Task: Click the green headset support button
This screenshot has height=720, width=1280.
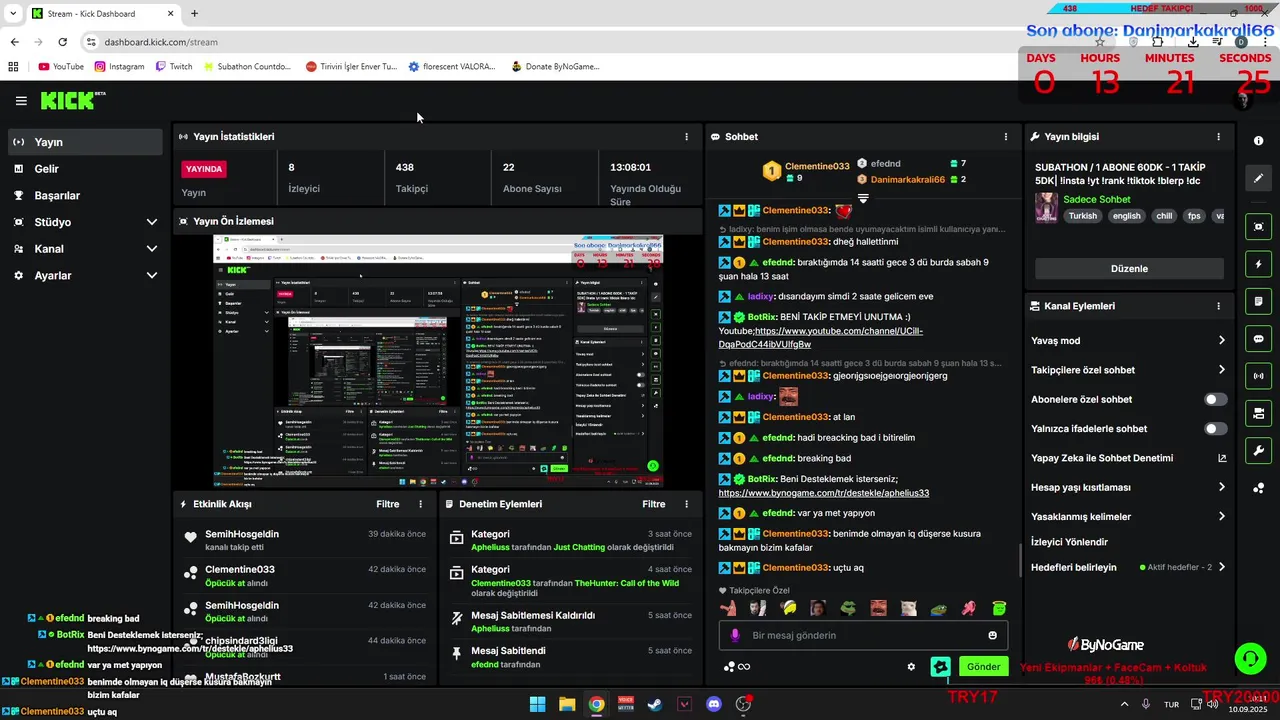Action: pyautogui.click(x=1250, y=659)
